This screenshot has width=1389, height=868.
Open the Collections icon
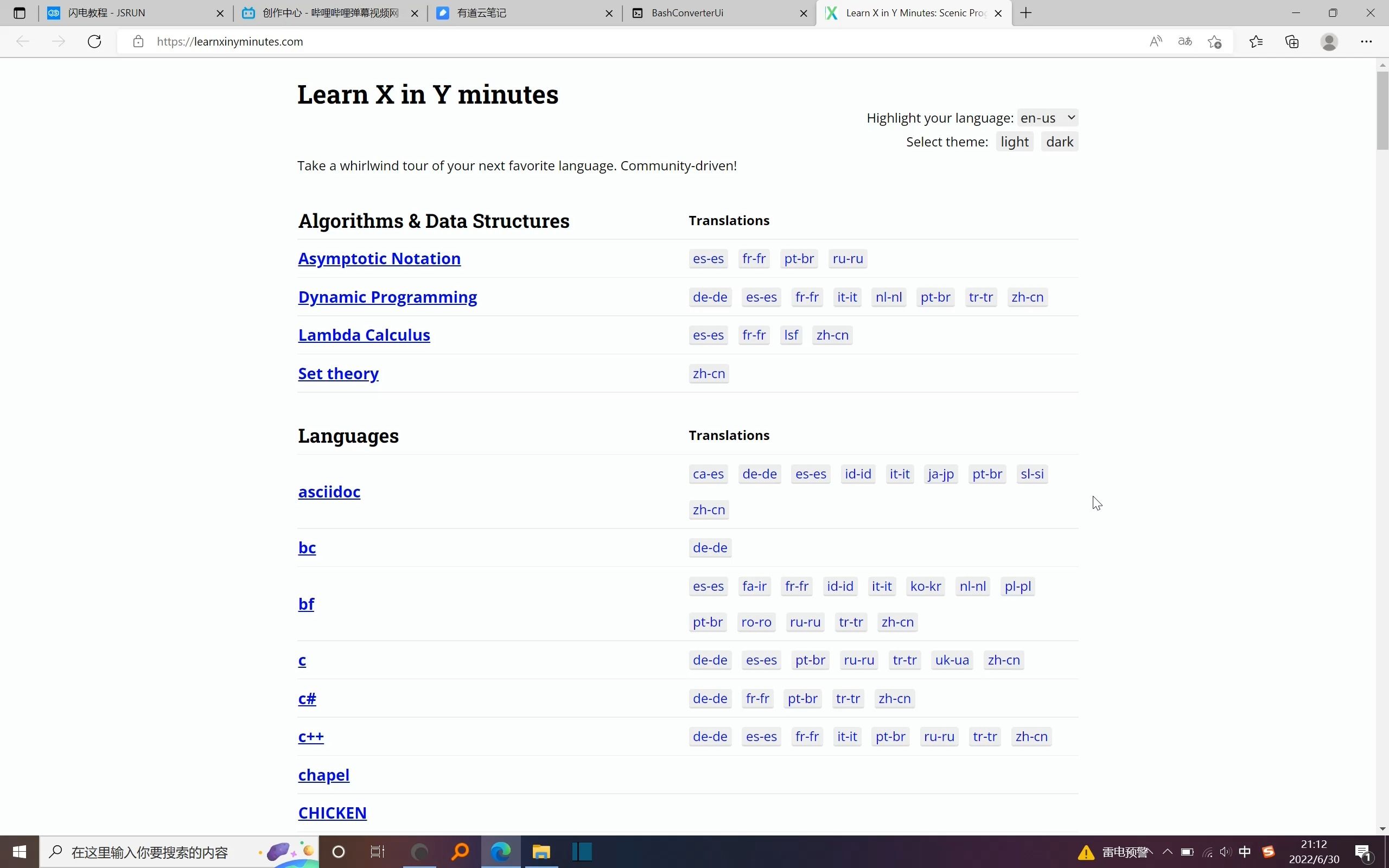click(1291, 41)
